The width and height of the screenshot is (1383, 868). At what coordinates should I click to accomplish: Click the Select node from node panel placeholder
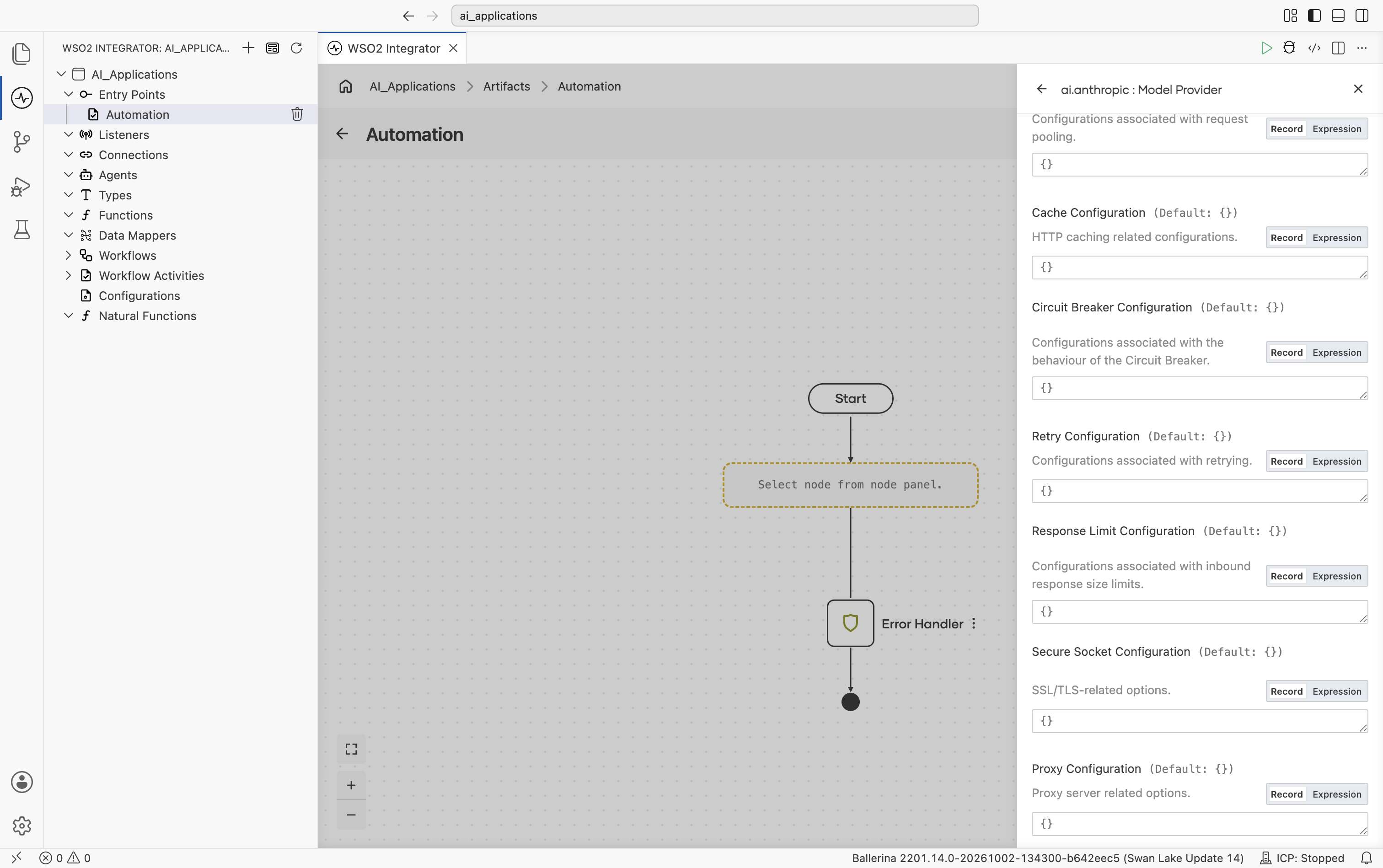point(850,485)
